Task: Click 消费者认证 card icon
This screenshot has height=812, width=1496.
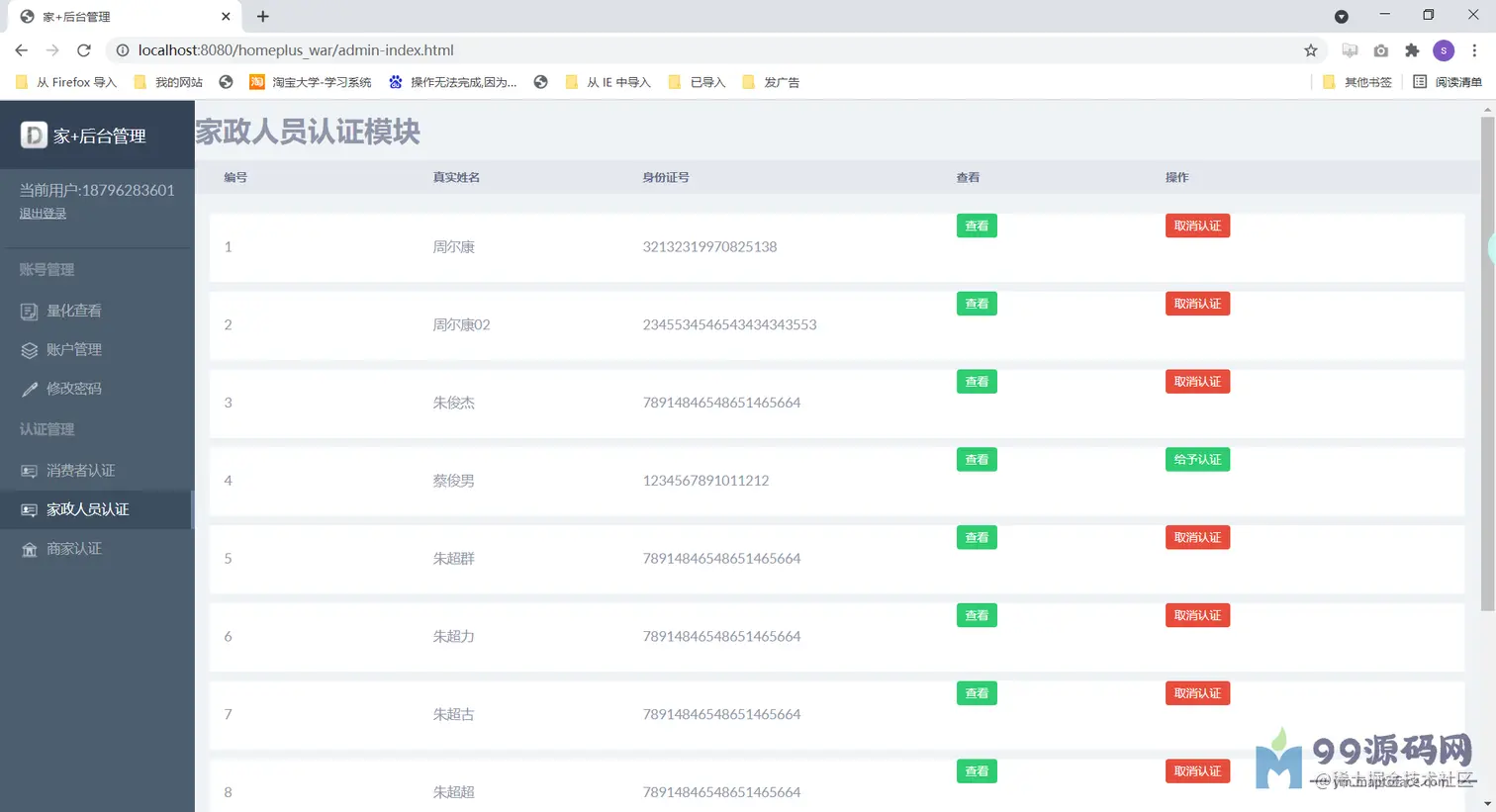Action: [x=30, y=471]
